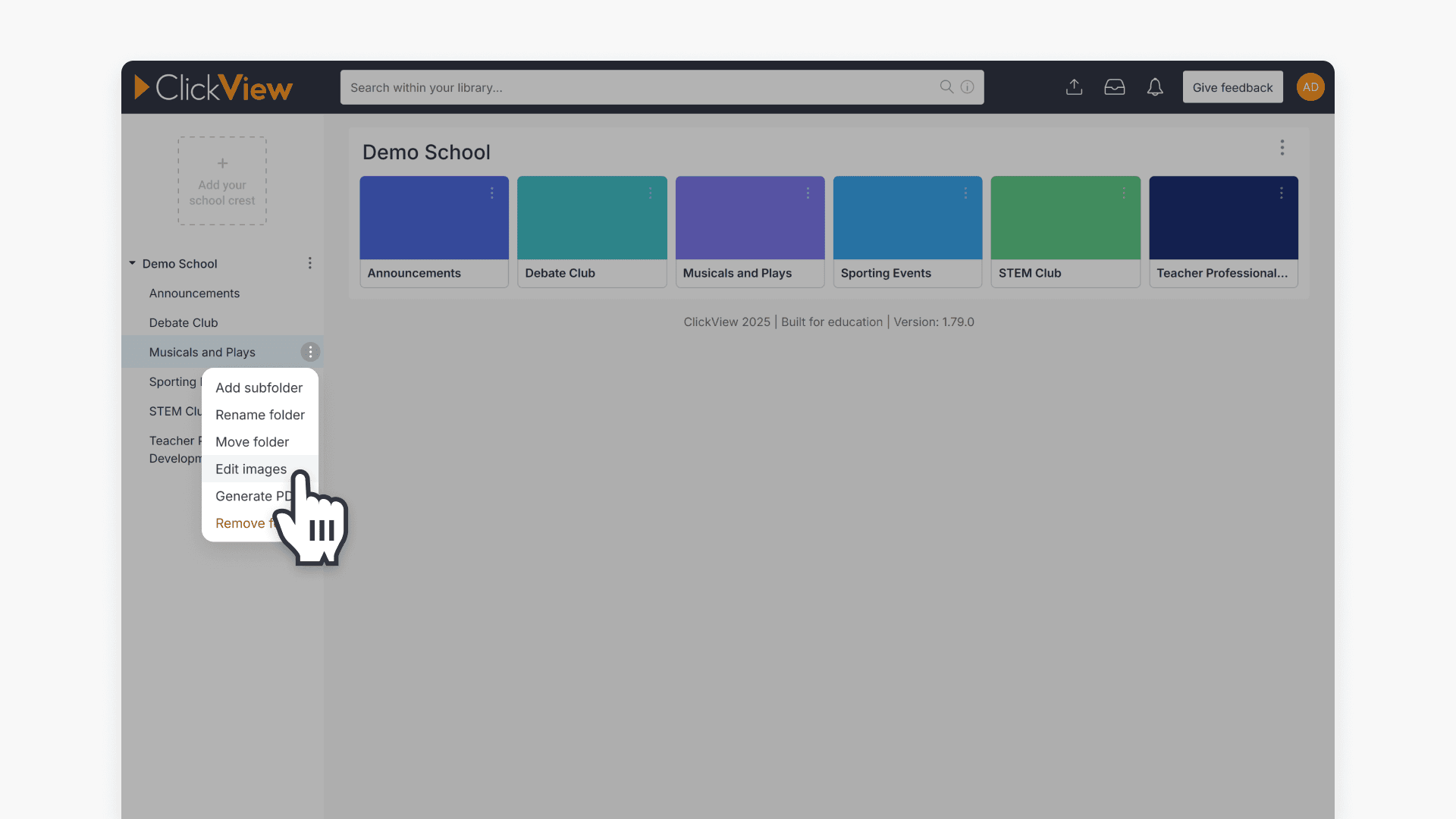Open Musicals and Plays sidebar options menu
Viewport: 1456px width, 819px height.
(x=310, y=352)
